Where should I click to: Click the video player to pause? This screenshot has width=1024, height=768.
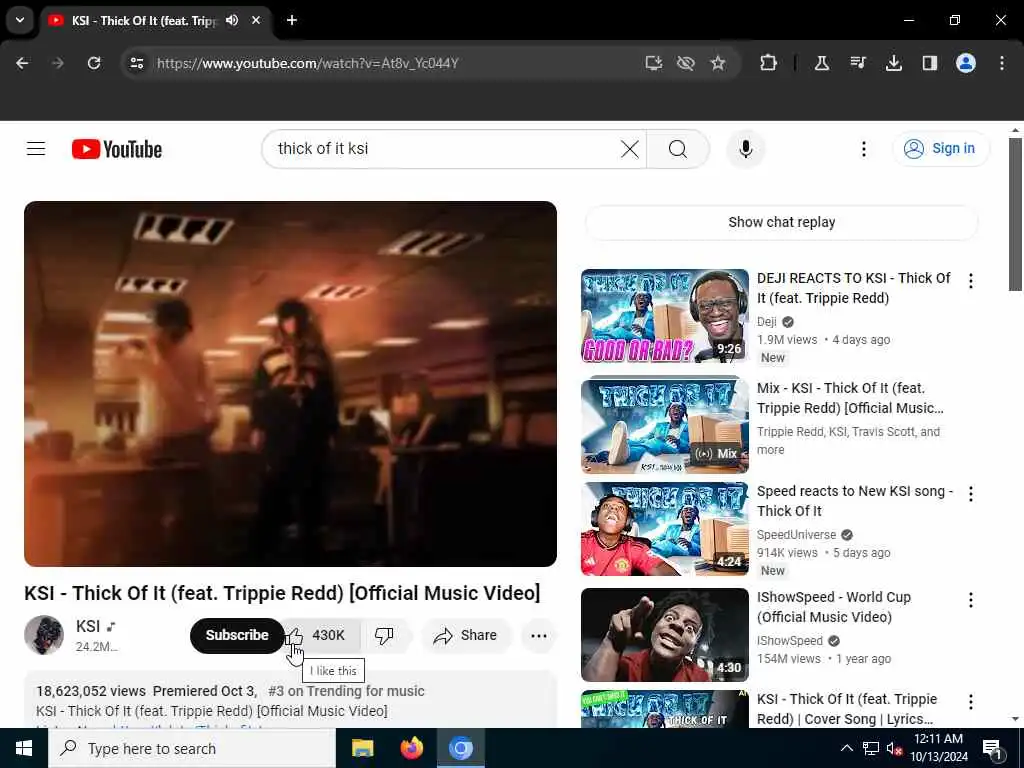tap(291, 384)
